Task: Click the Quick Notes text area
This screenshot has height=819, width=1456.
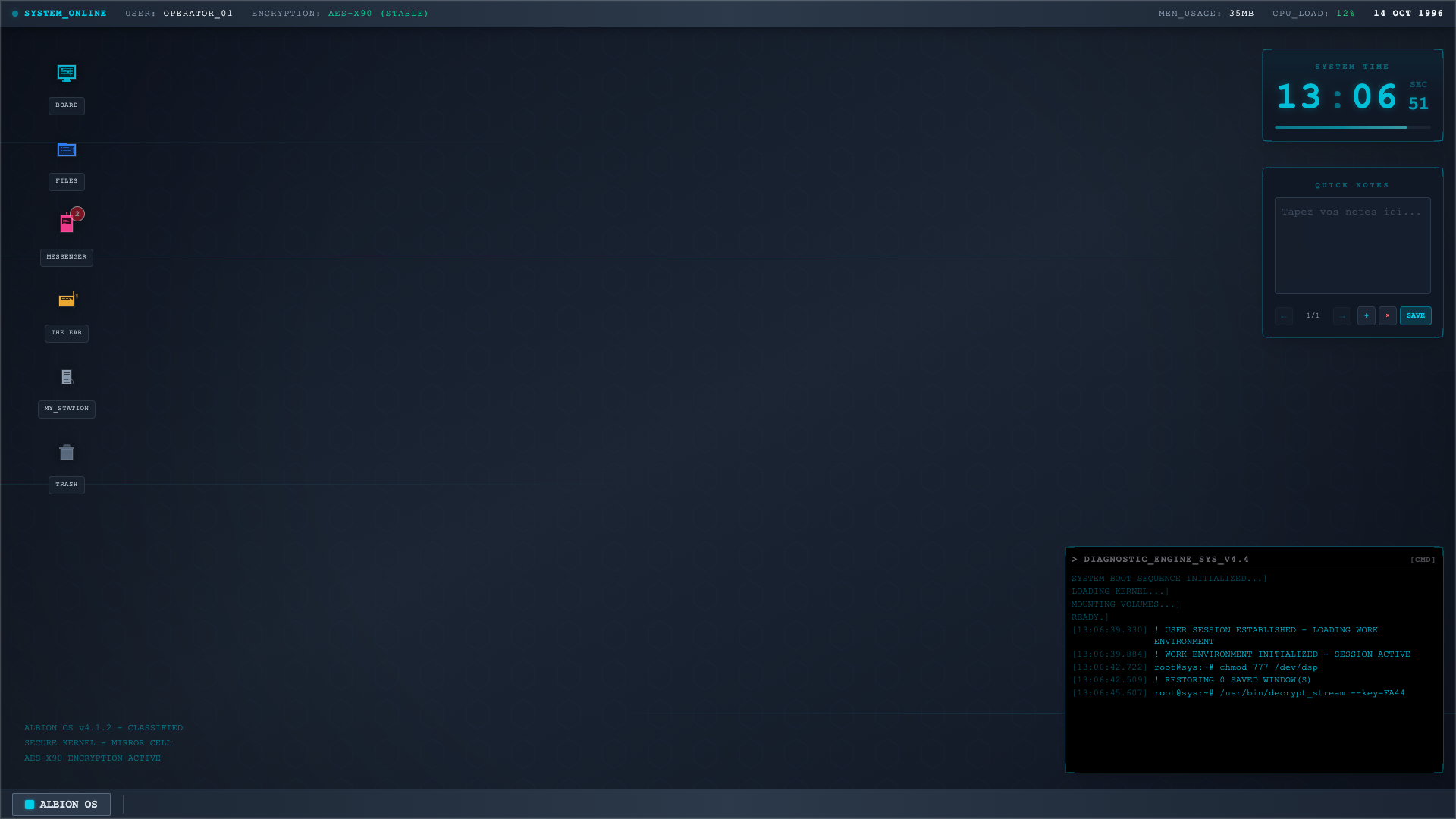Action: click(1352, 246)
